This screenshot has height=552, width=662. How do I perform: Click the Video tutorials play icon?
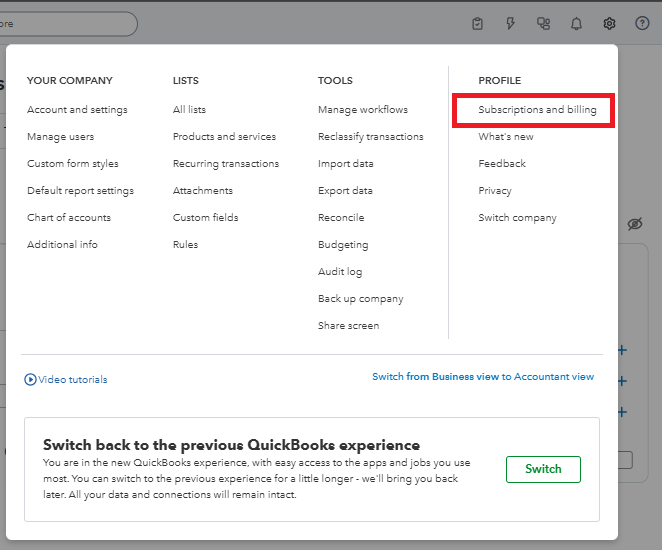pyautogui.click(x=31, y=380)
